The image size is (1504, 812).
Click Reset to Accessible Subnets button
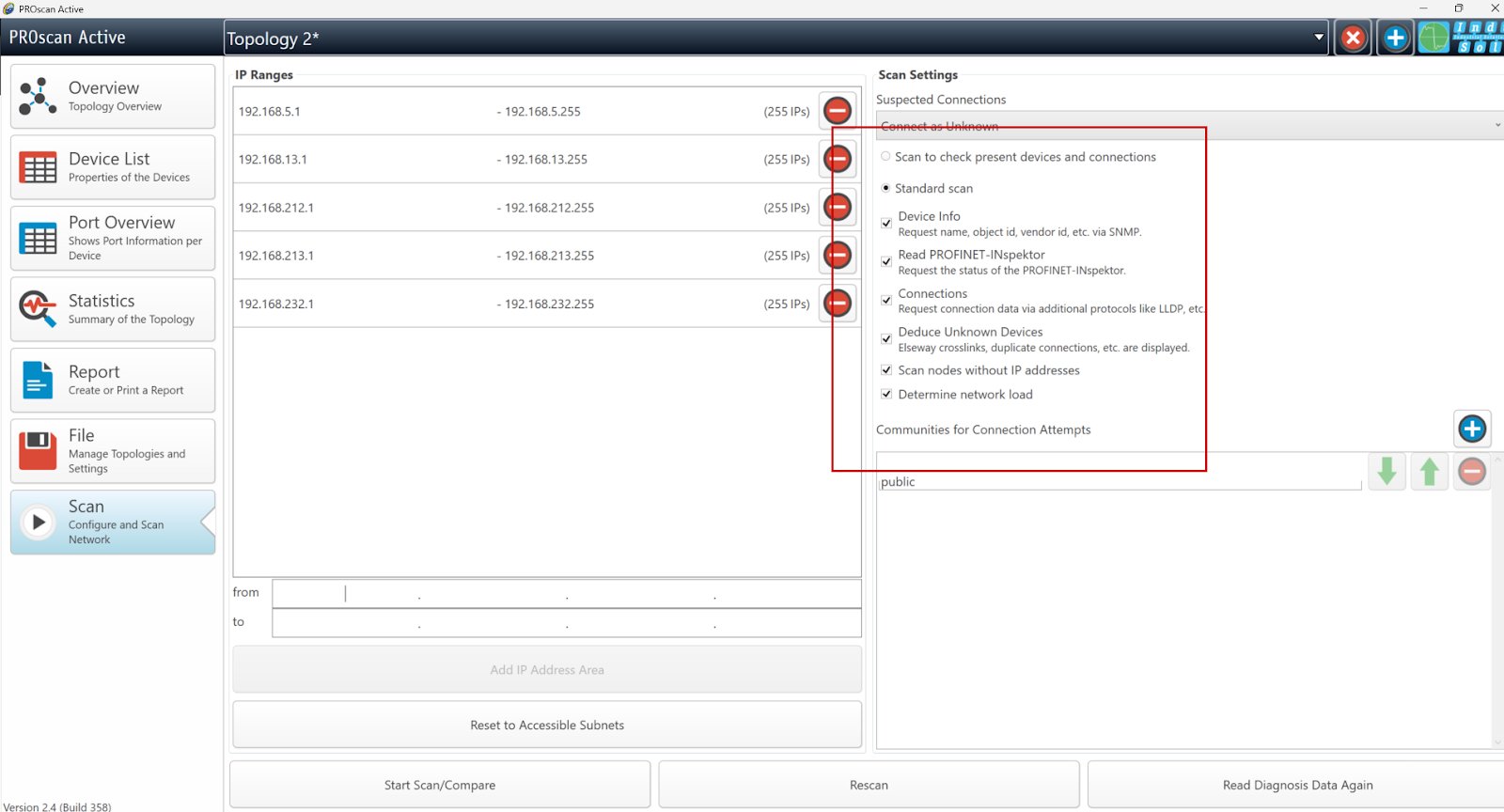tap(547, 725)
